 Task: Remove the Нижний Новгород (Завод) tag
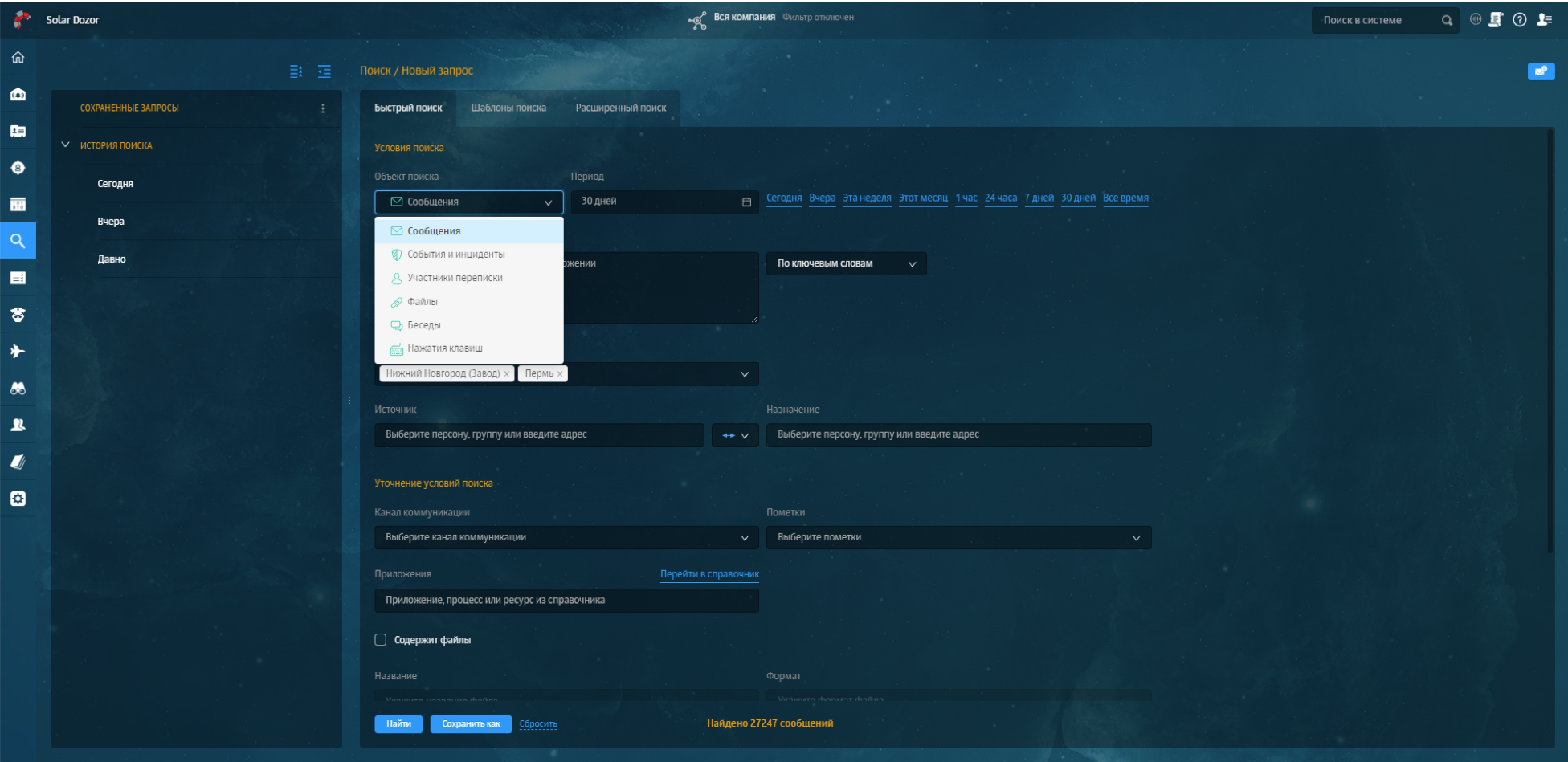(506, 374)
